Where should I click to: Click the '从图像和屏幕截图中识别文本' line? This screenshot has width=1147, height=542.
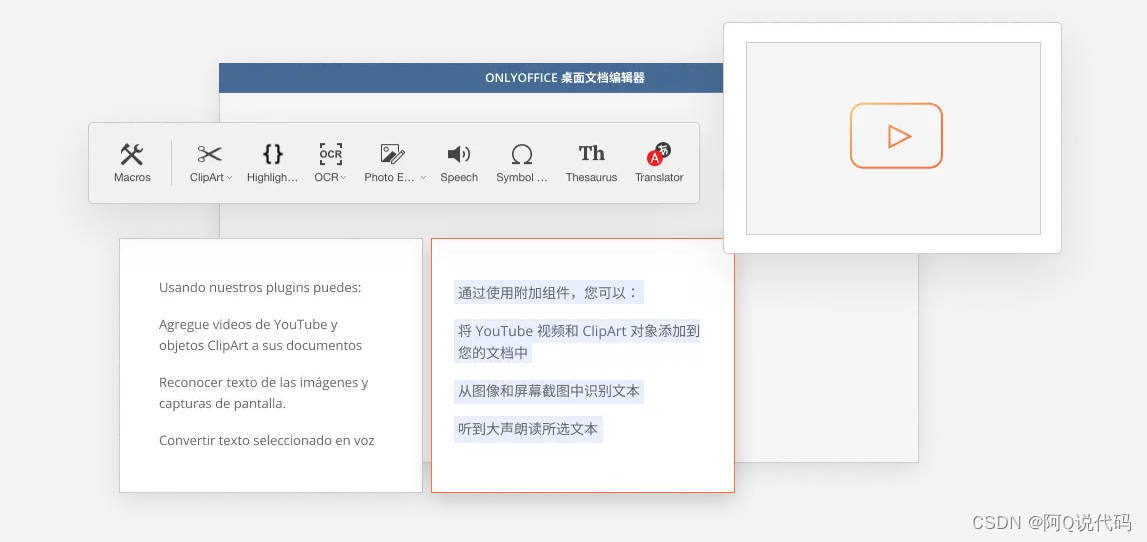click(549, 391)
